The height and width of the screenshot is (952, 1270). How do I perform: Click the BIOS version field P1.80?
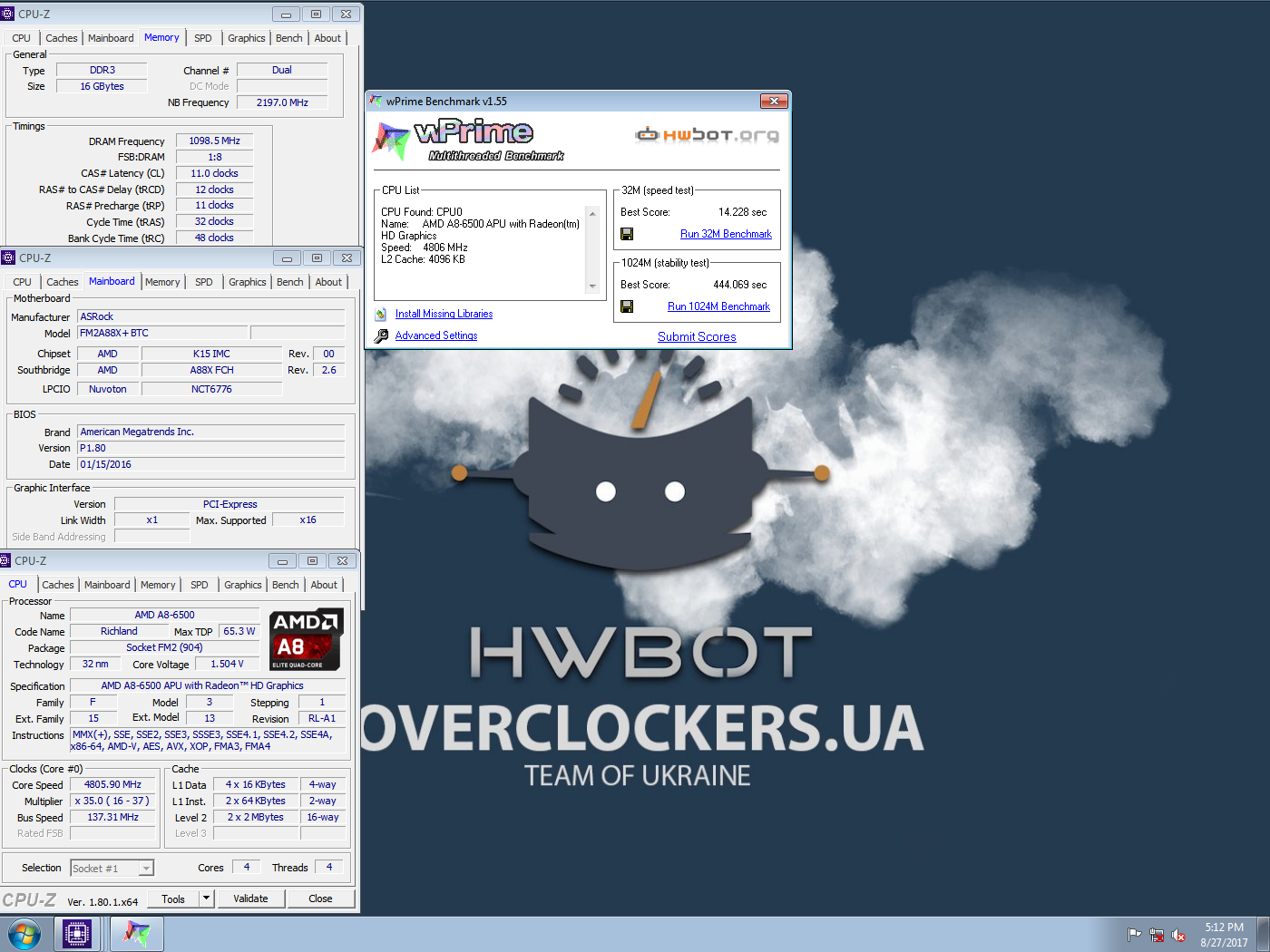coord(211,448)
